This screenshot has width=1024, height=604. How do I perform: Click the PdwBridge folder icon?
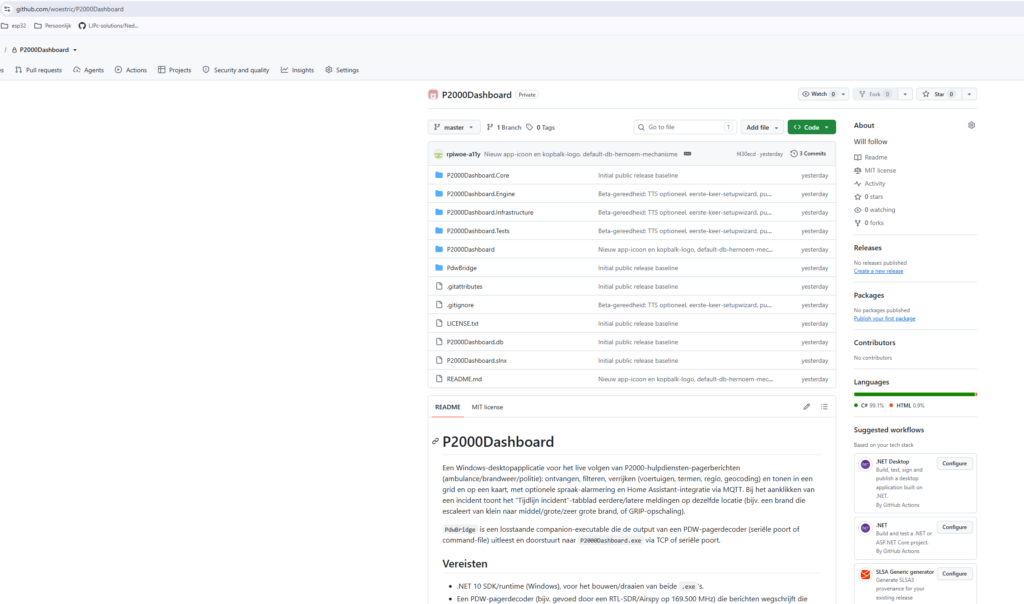click(439, 268)
